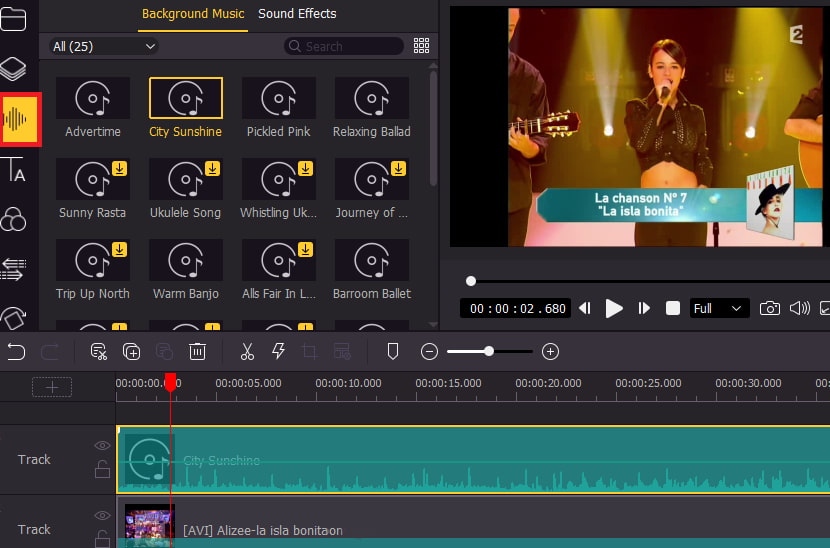This screenshot has height=548, width=830.
Task: Select the Alizee-la isla bonitaon video clip
Action: [x=473, y=523]
